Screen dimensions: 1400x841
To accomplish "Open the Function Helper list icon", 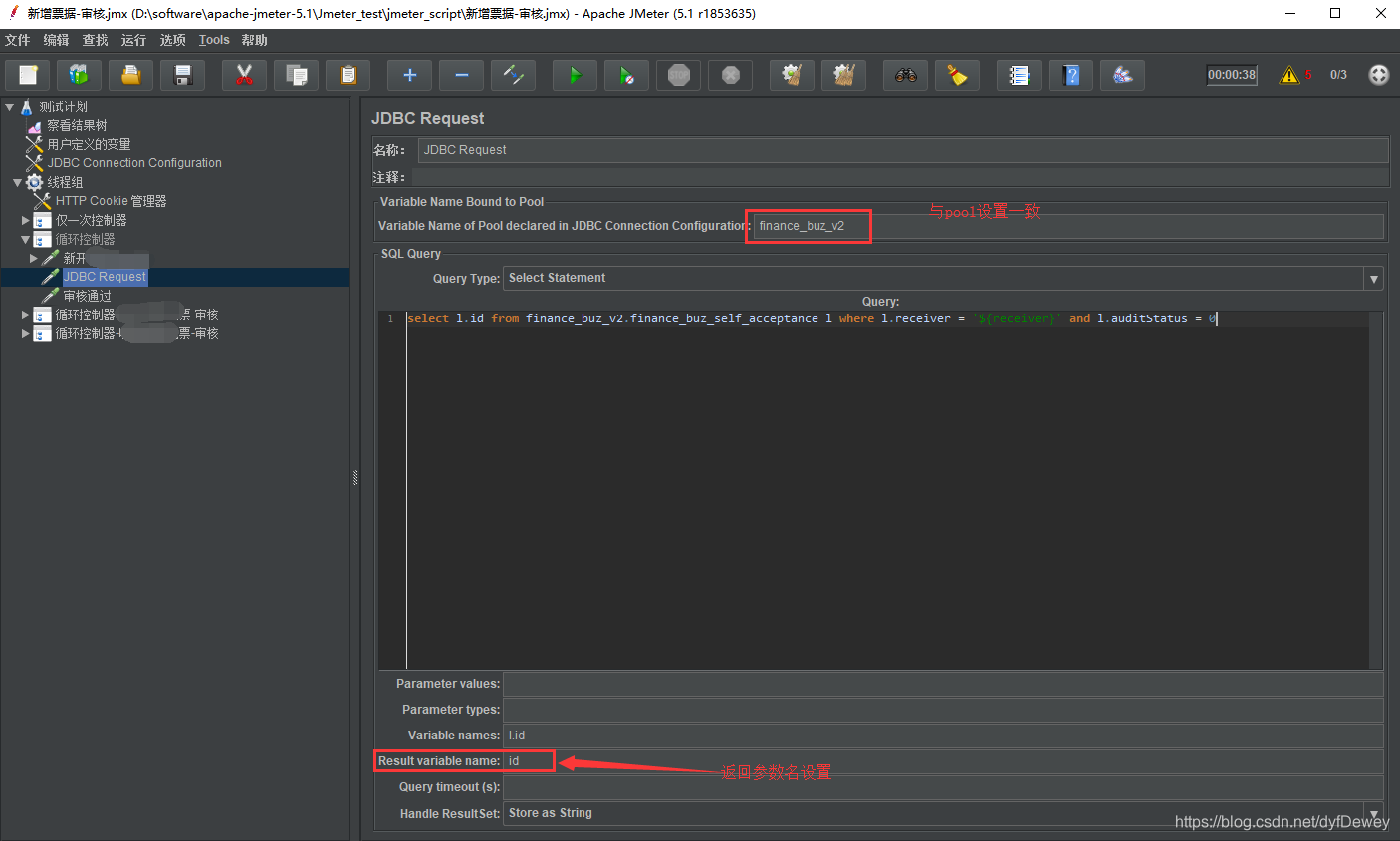I will tap(1019, 75).
